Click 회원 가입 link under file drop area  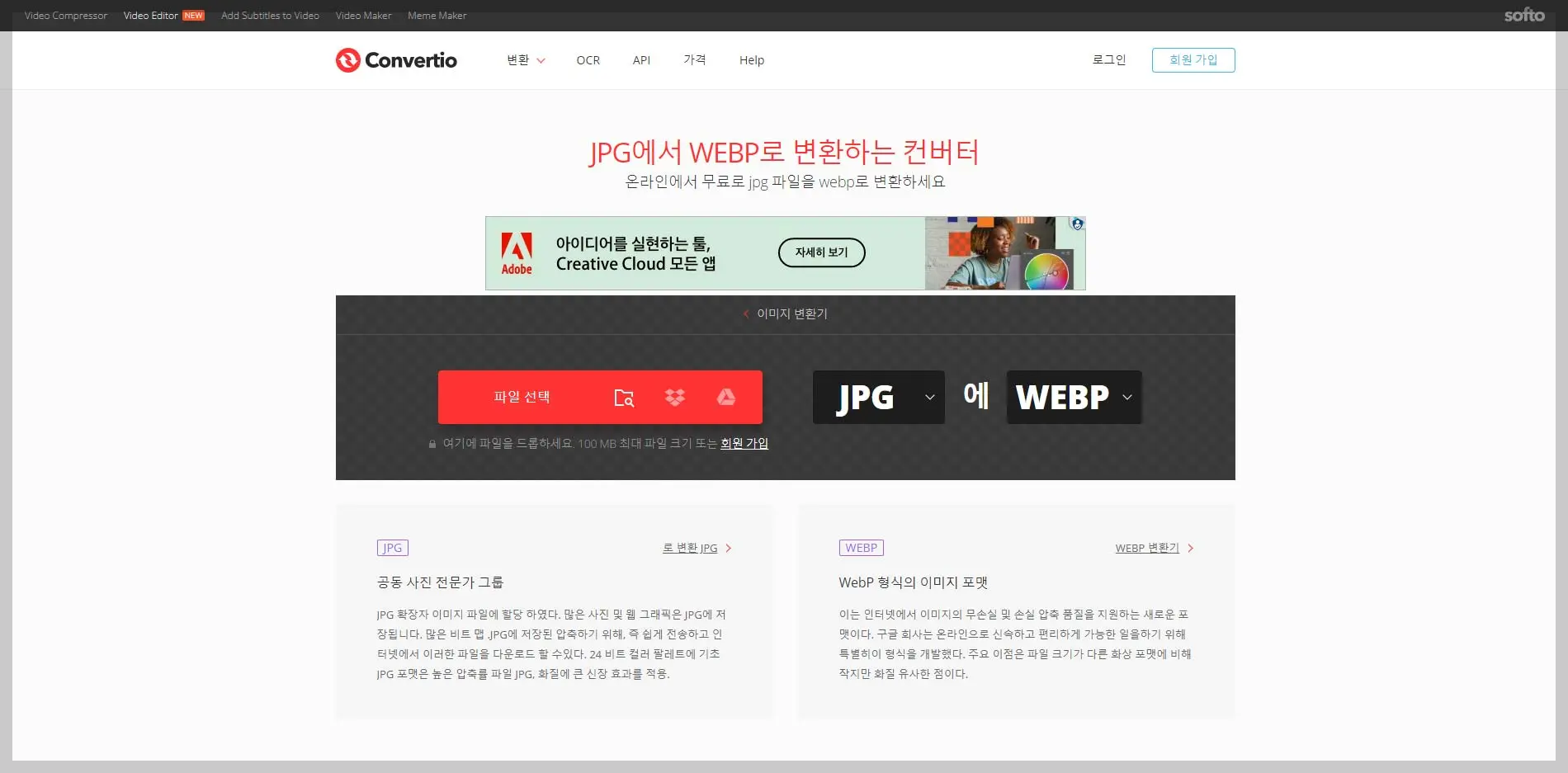tap(744, 444)
